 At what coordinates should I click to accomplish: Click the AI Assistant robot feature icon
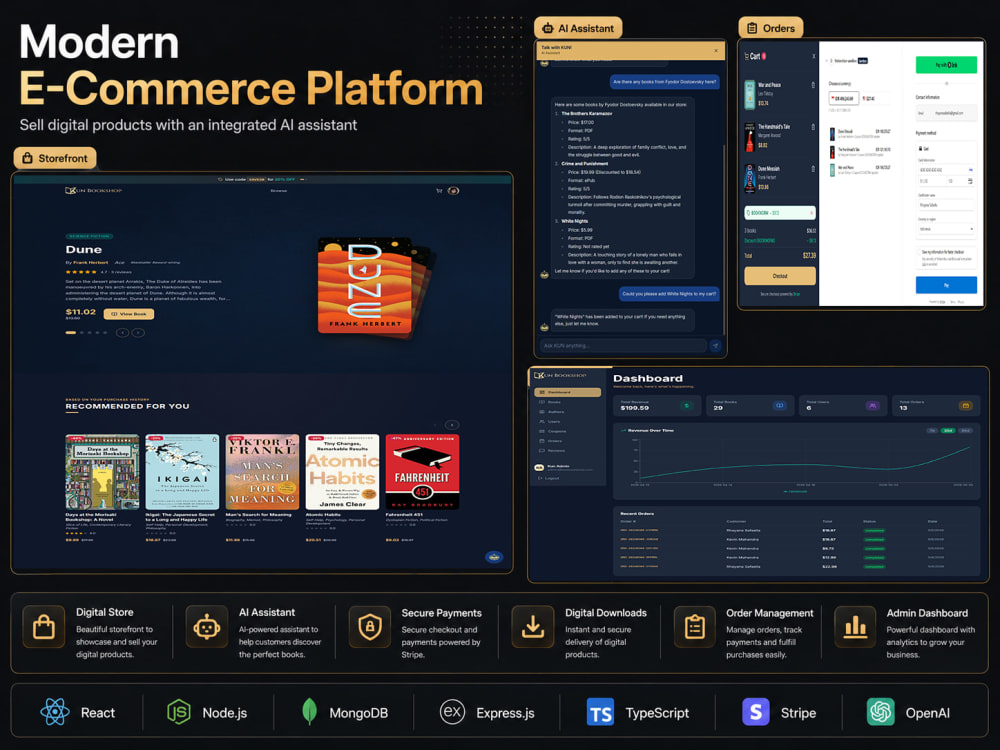point(207,627)
